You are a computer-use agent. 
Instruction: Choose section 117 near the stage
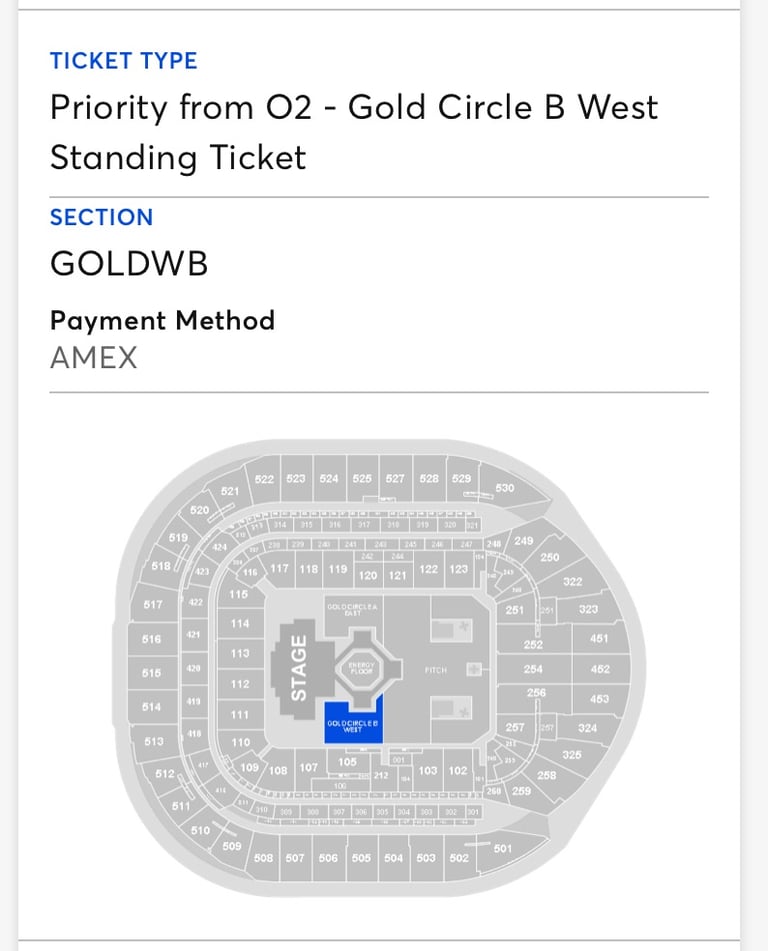pos(279,568)
